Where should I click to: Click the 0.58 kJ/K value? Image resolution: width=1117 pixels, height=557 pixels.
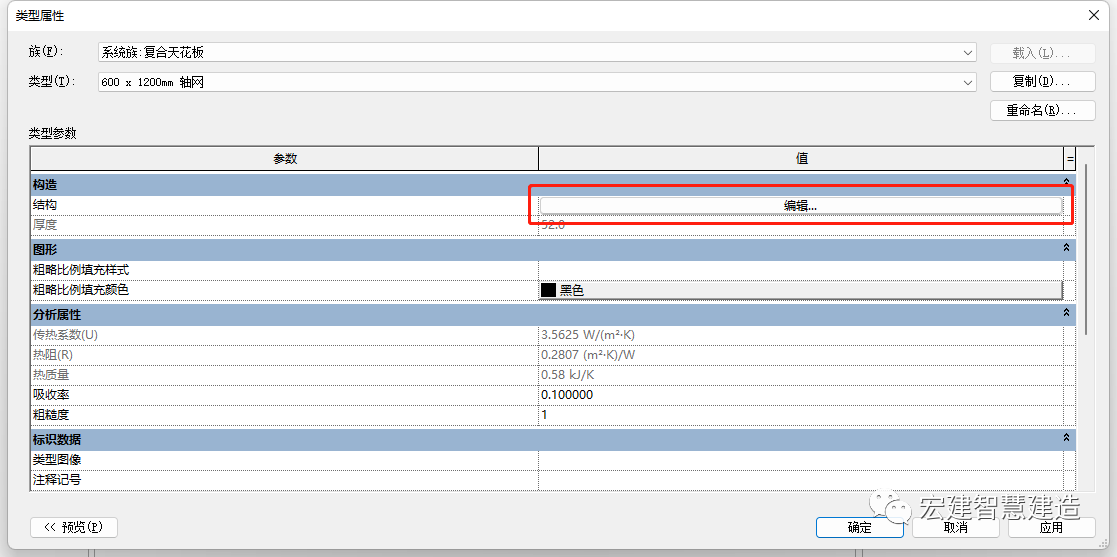(x=568, y=375)
